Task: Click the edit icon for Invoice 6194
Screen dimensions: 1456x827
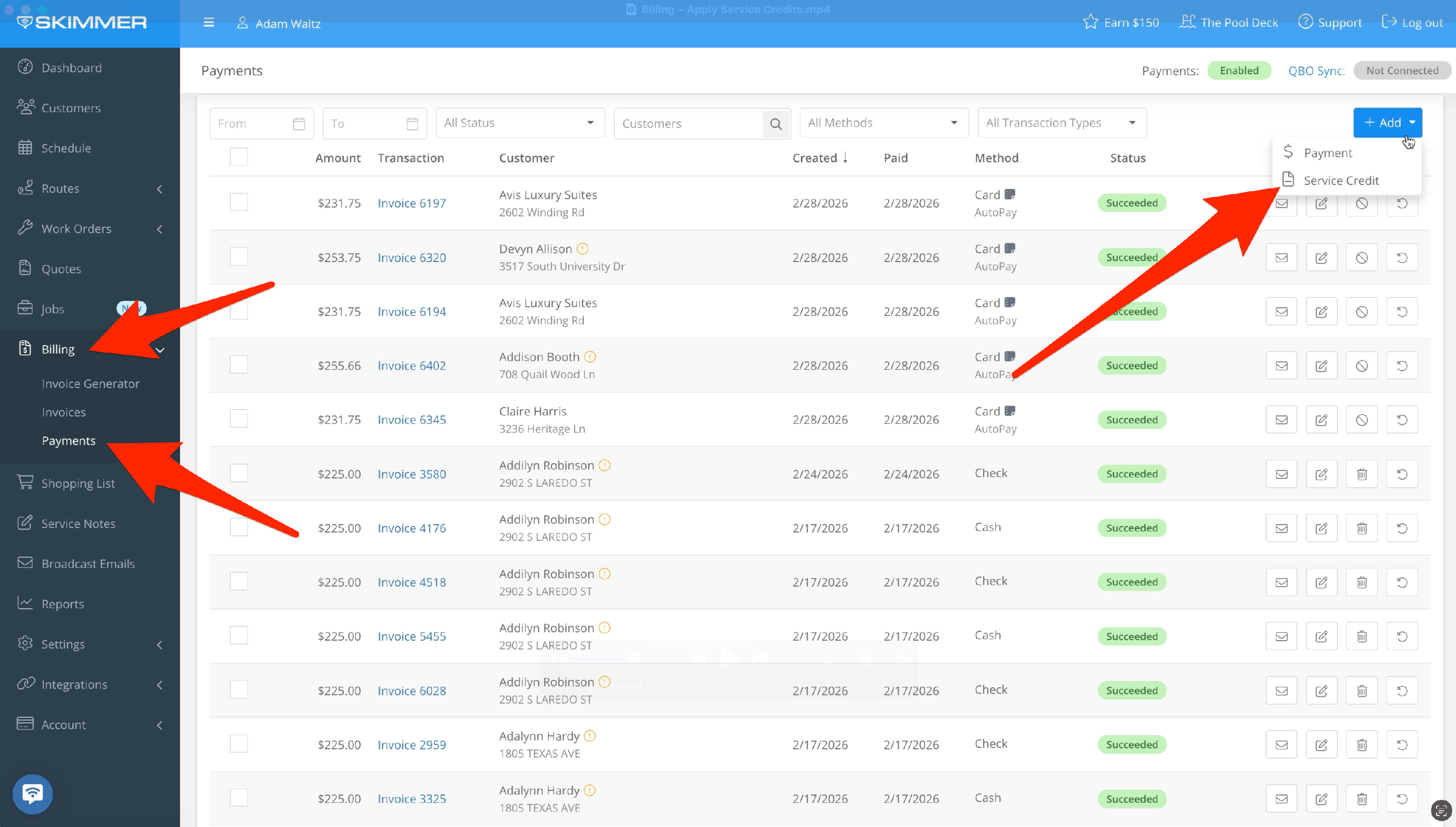Action: 1321,312
